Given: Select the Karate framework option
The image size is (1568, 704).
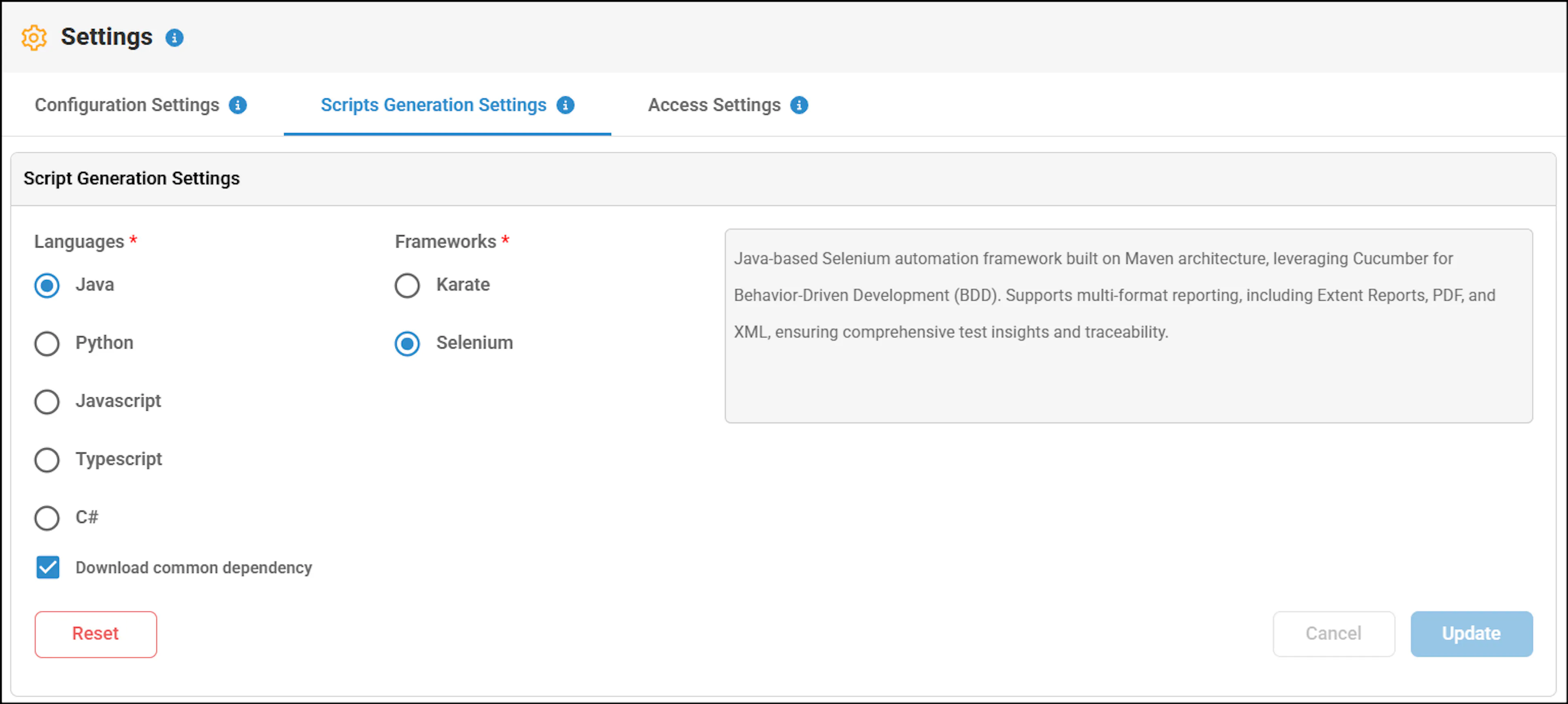Looking at the screenshot, I should [407, 285].
